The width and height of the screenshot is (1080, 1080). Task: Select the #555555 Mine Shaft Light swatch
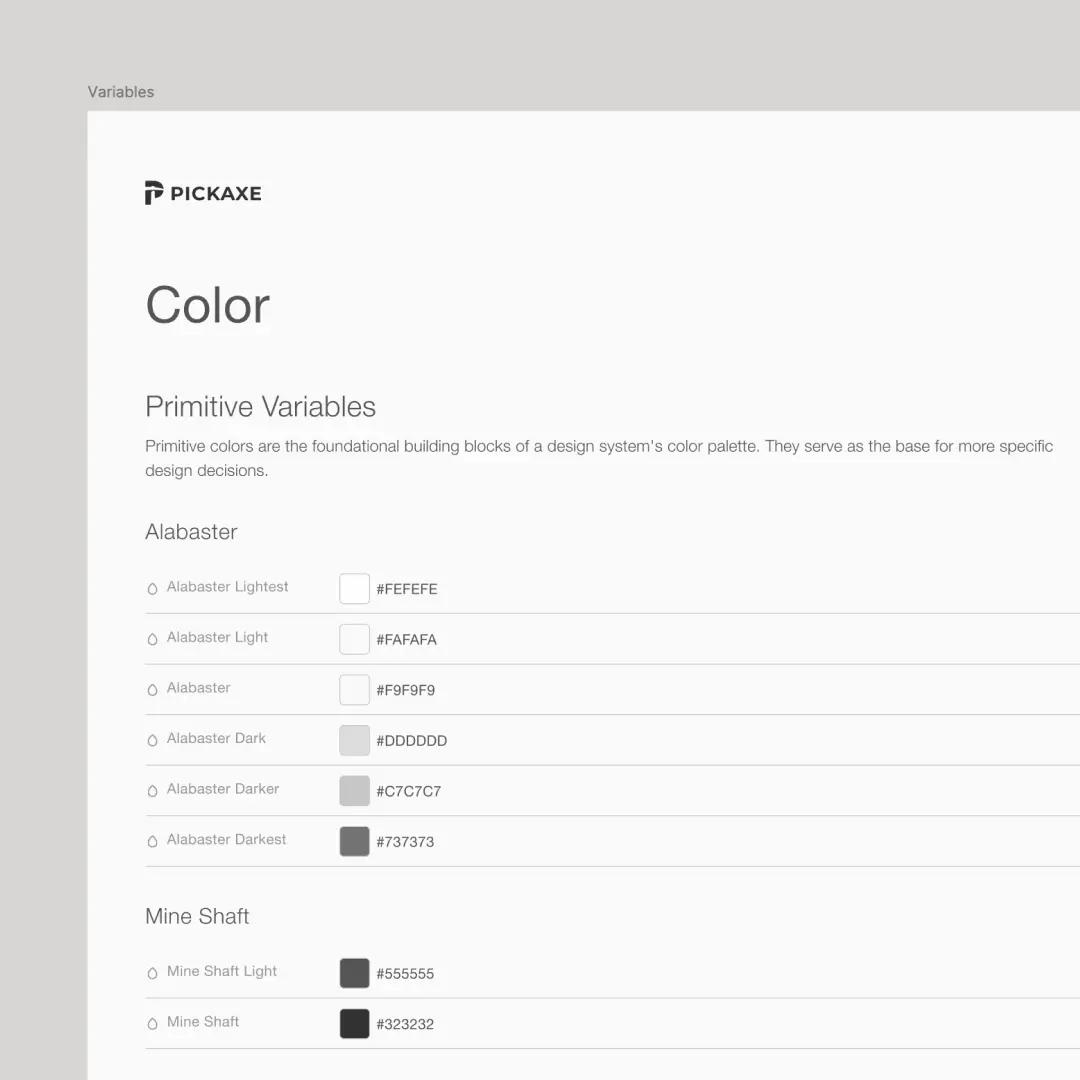355,973
